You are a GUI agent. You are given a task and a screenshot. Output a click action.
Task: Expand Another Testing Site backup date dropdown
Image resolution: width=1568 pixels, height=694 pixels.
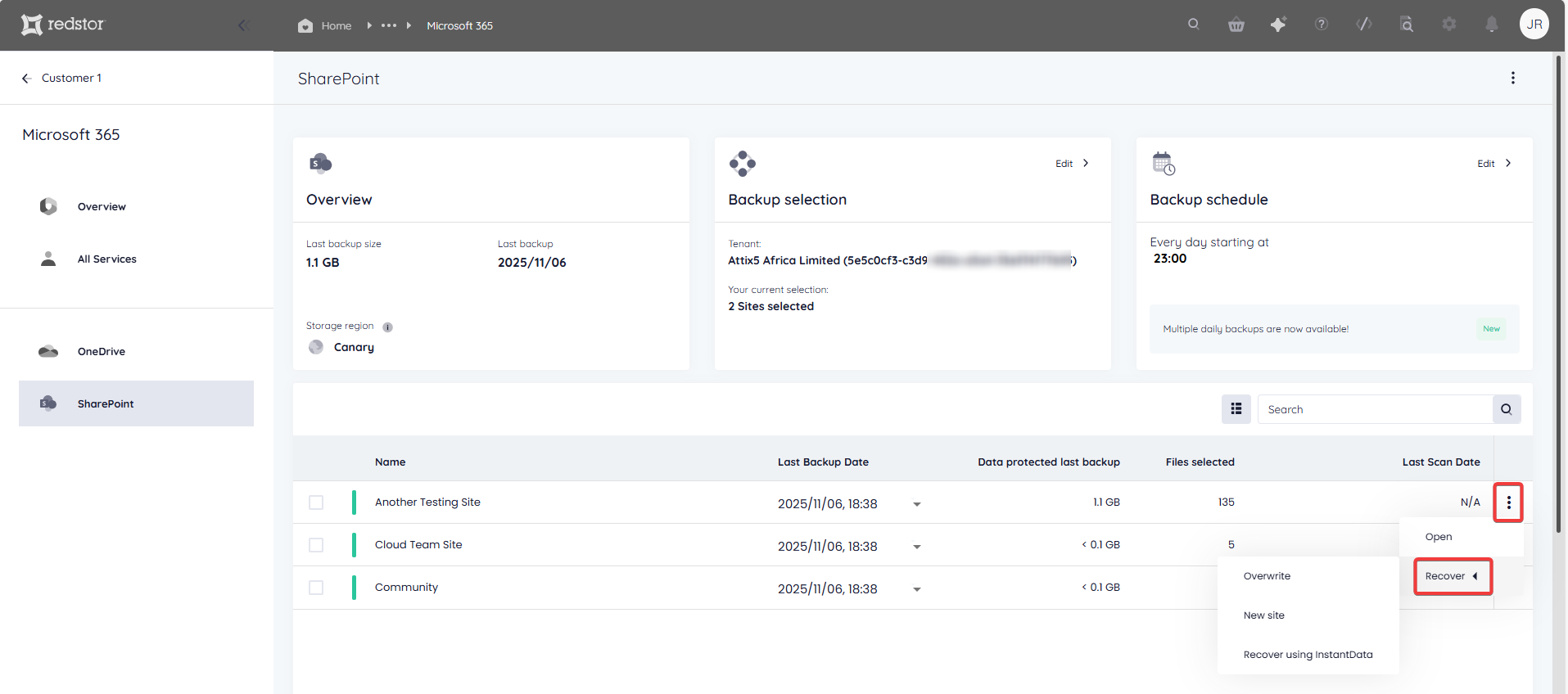(x=917, y=504)
